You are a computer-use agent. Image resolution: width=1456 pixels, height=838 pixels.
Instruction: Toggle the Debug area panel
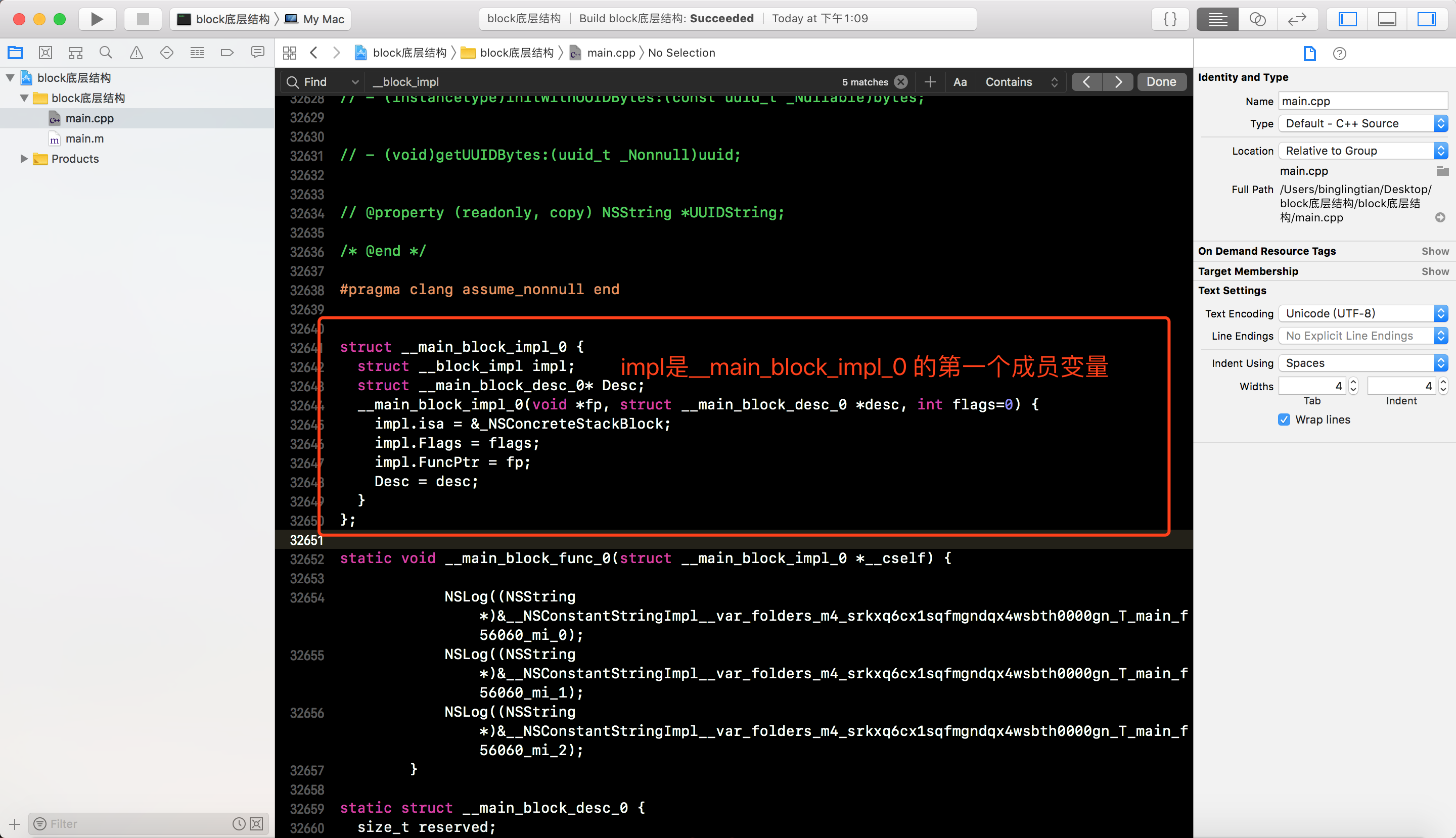click(x=1387, y=19)
